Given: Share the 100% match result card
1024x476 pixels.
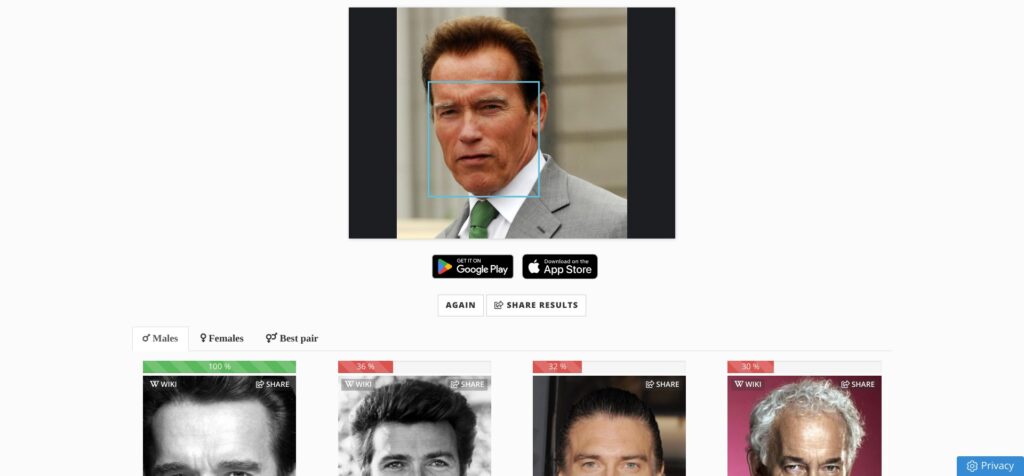Looking at the screenshot, I should coord(272,384).
